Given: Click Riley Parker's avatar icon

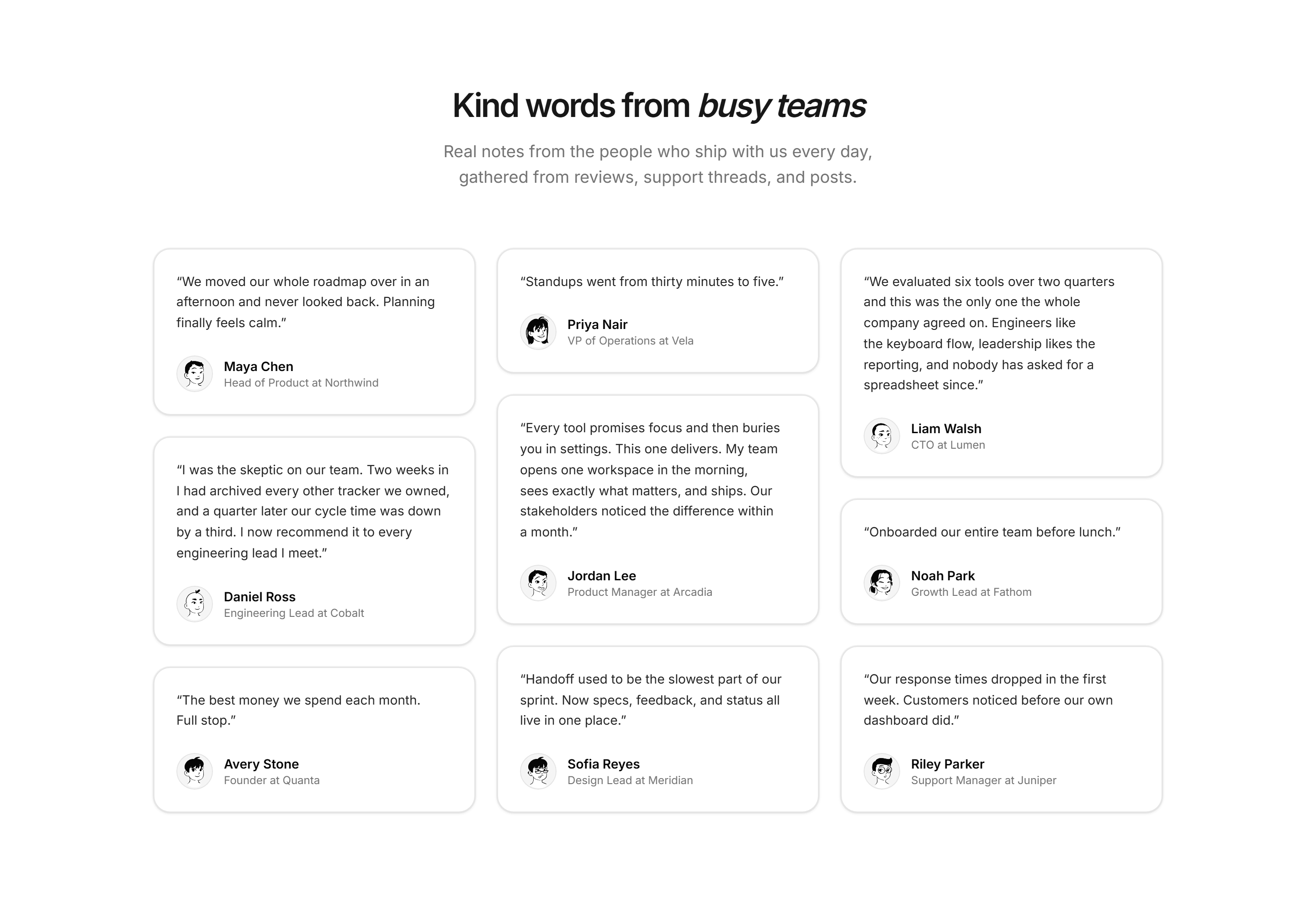Looking at the screenshot, I should 881,772.
